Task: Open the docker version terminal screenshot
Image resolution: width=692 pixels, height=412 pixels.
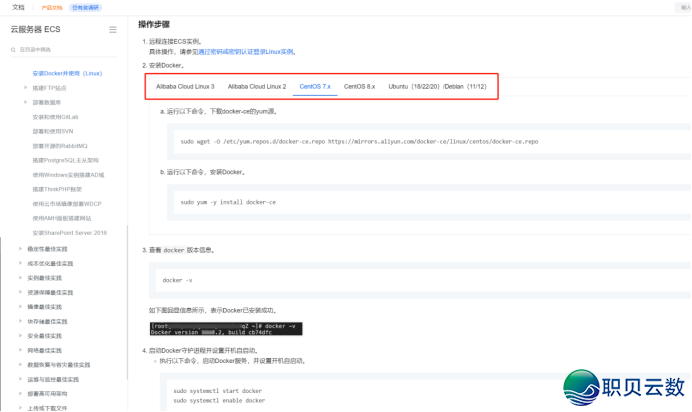Action: 226,329
